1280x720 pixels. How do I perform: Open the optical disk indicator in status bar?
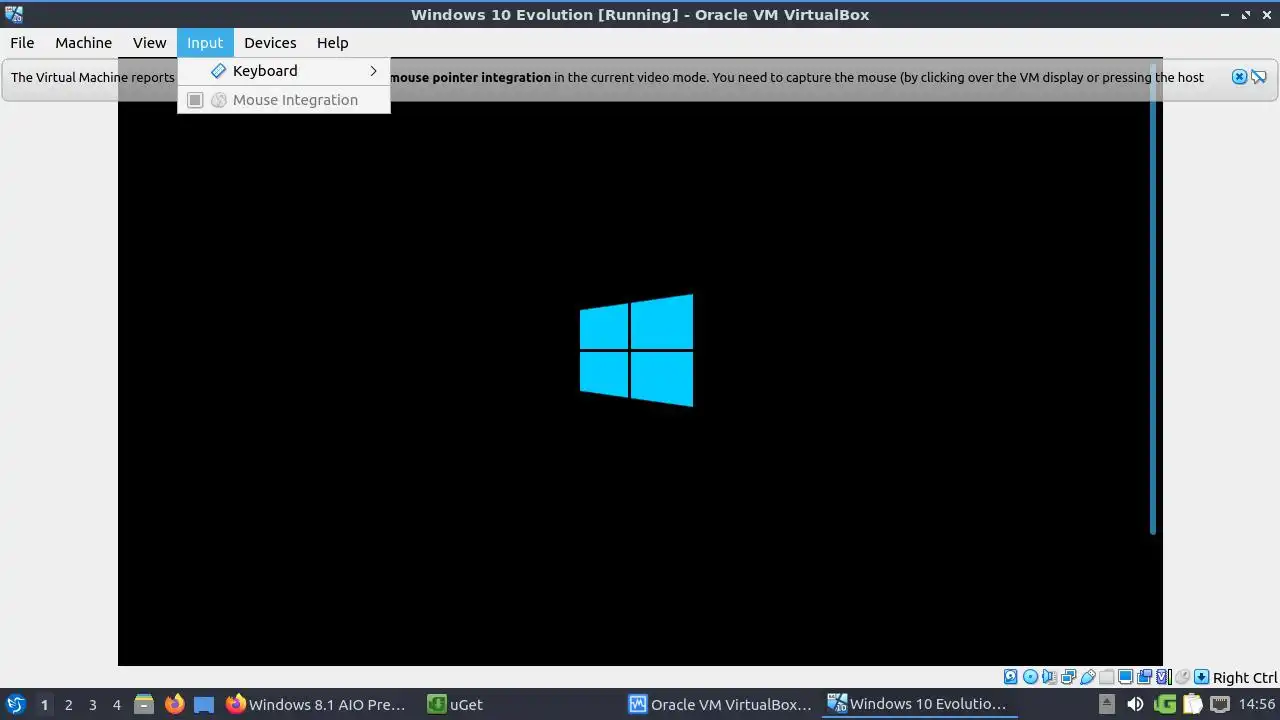click(1030, 677)
